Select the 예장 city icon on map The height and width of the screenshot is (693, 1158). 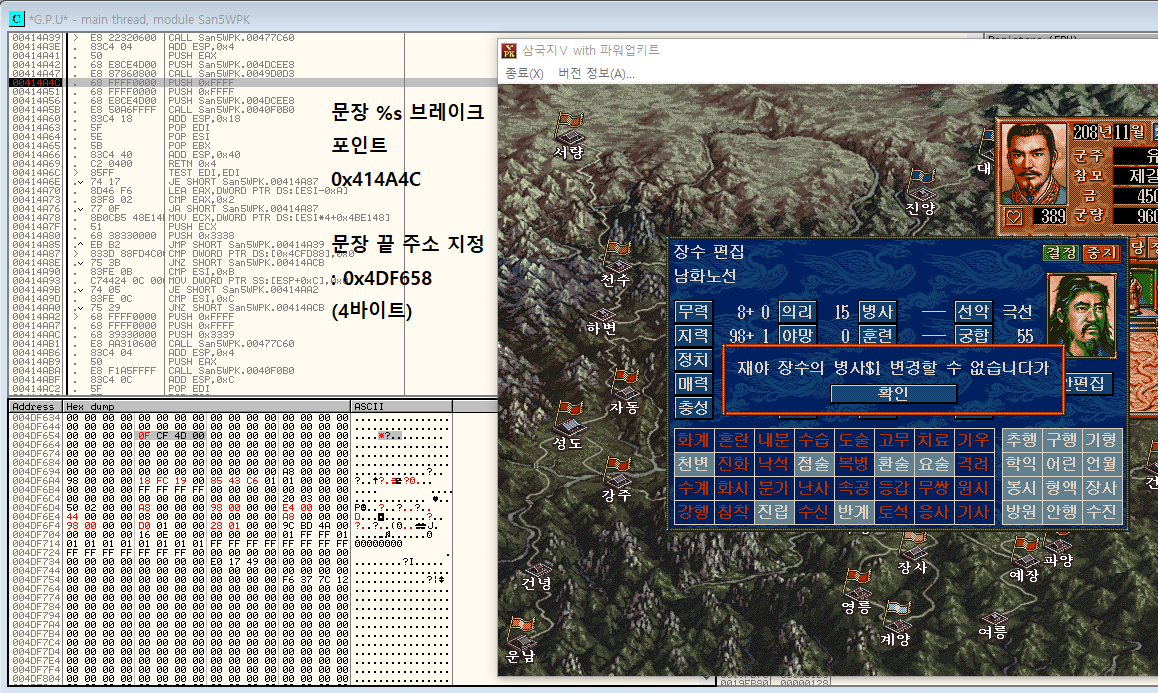[1025, 551]
